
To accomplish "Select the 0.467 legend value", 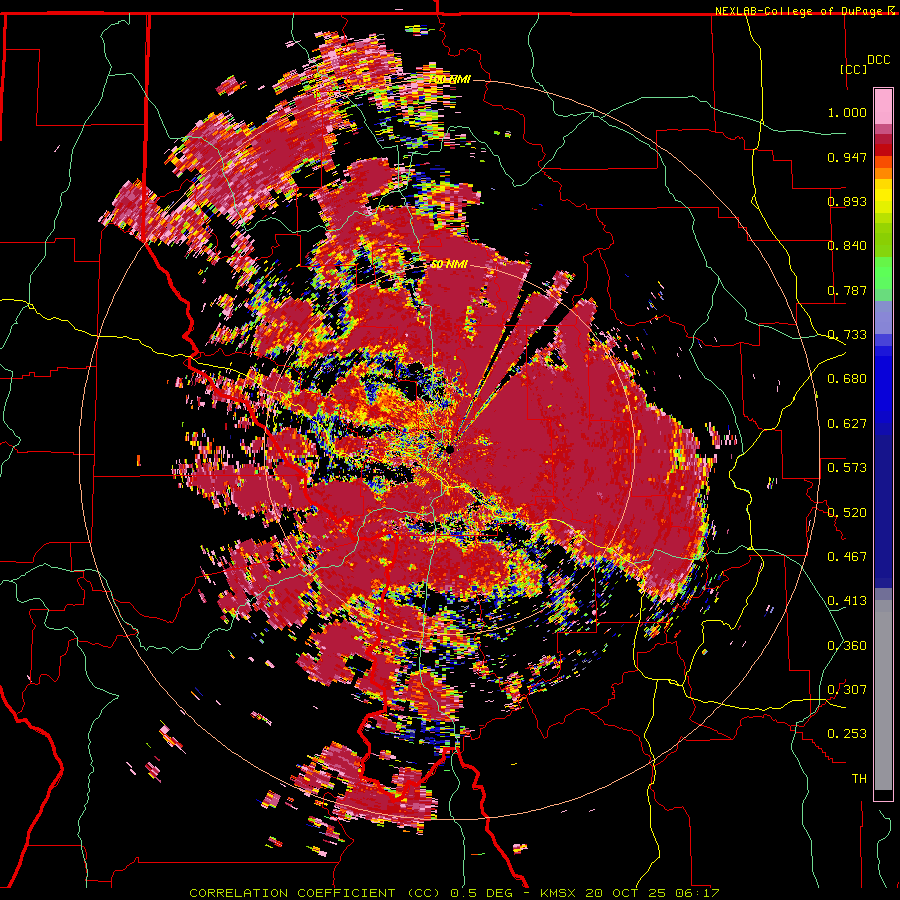I will pyautogui.click(x=847, y=556).
